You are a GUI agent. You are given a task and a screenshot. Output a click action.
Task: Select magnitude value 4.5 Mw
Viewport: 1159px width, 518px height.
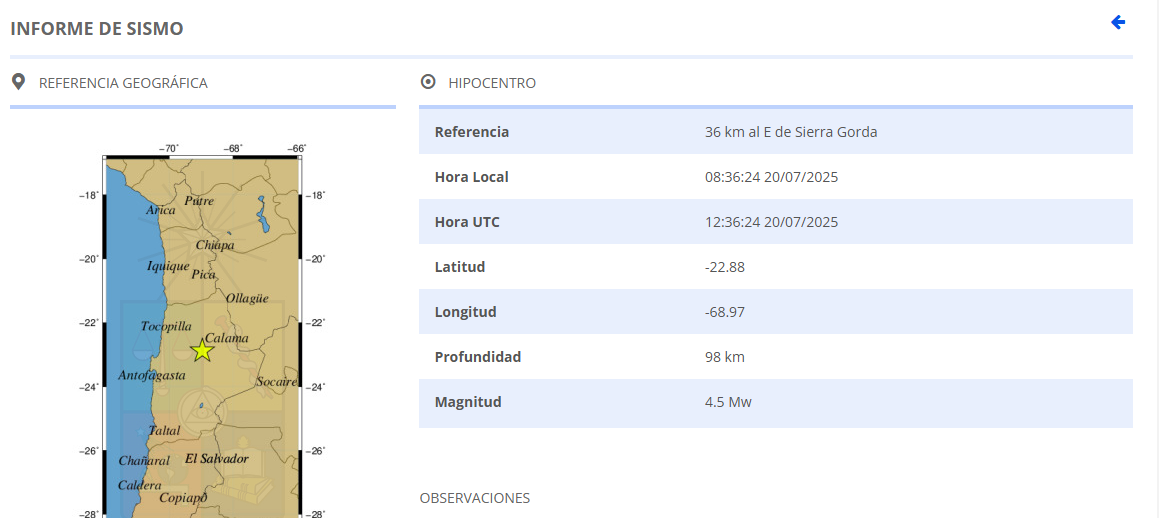coord(728,402)
